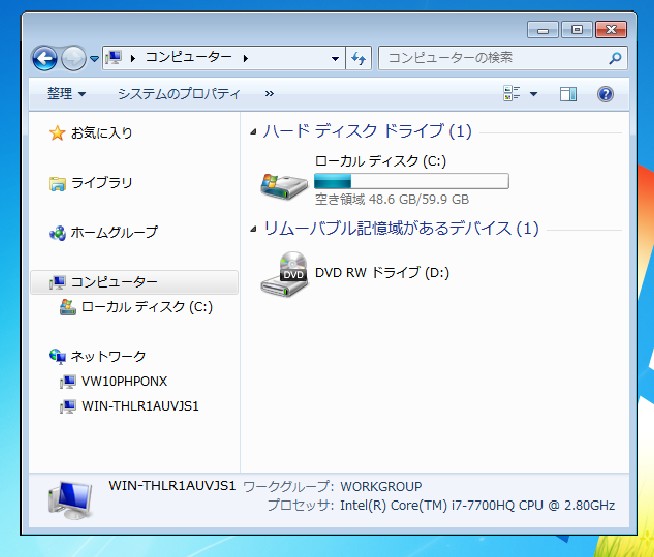Toggle the preview pane button
Image resolution: width=654 pixels, height=557 pixels.
(568, 94)
